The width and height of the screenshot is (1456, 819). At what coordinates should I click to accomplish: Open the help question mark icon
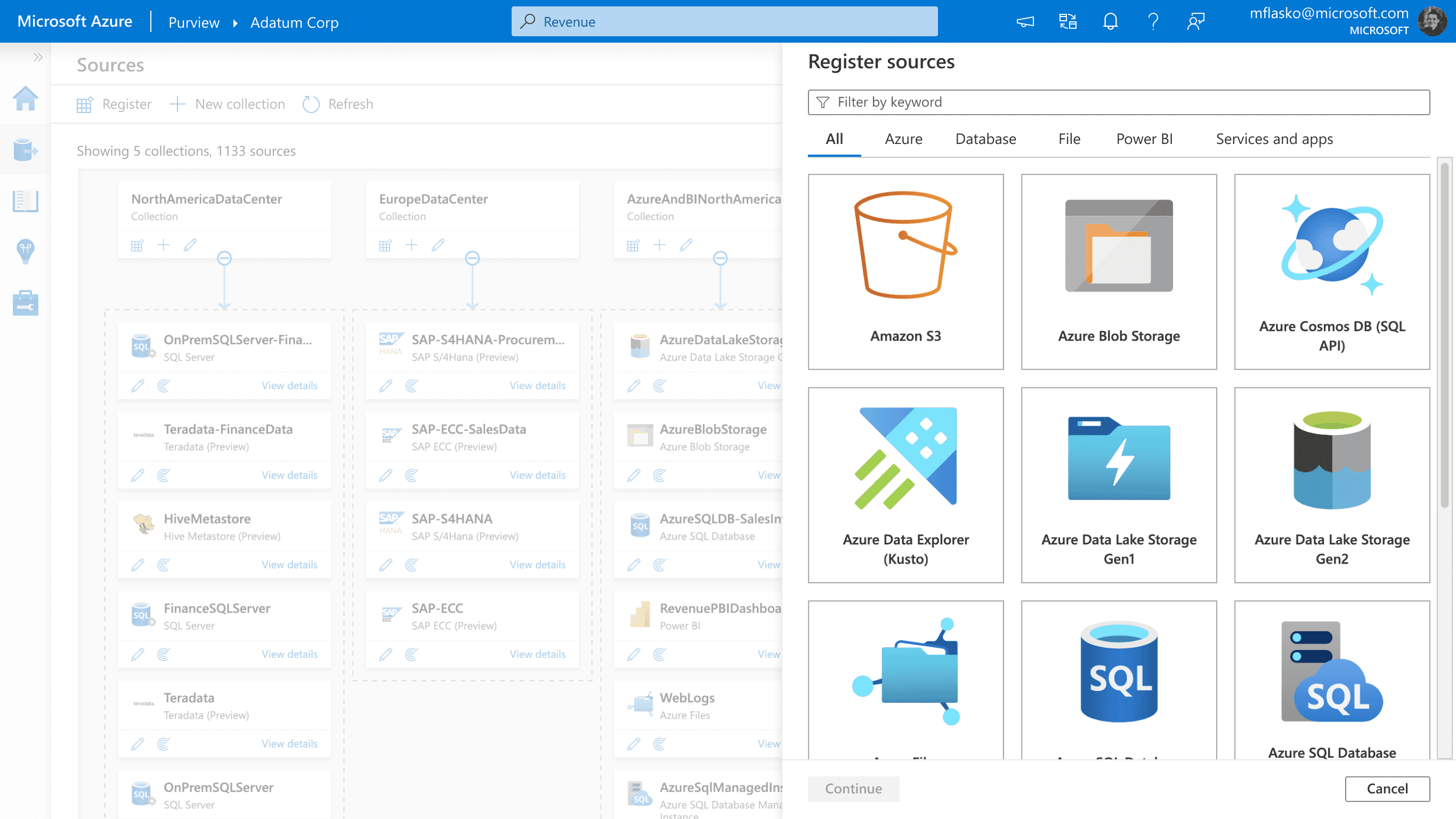pos(1153,21)
